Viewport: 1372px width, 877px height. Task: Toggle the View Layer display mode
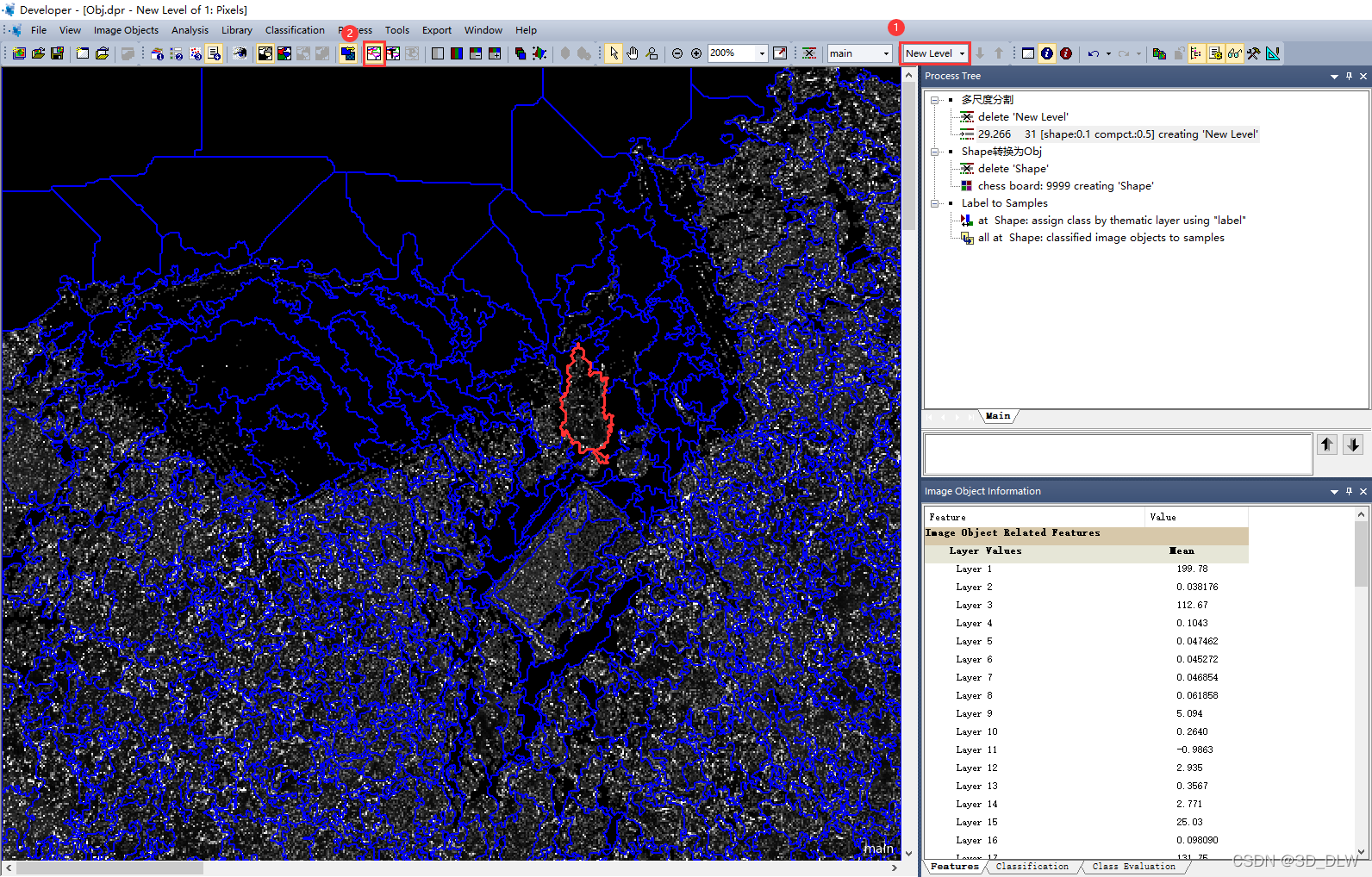(265, 53)
